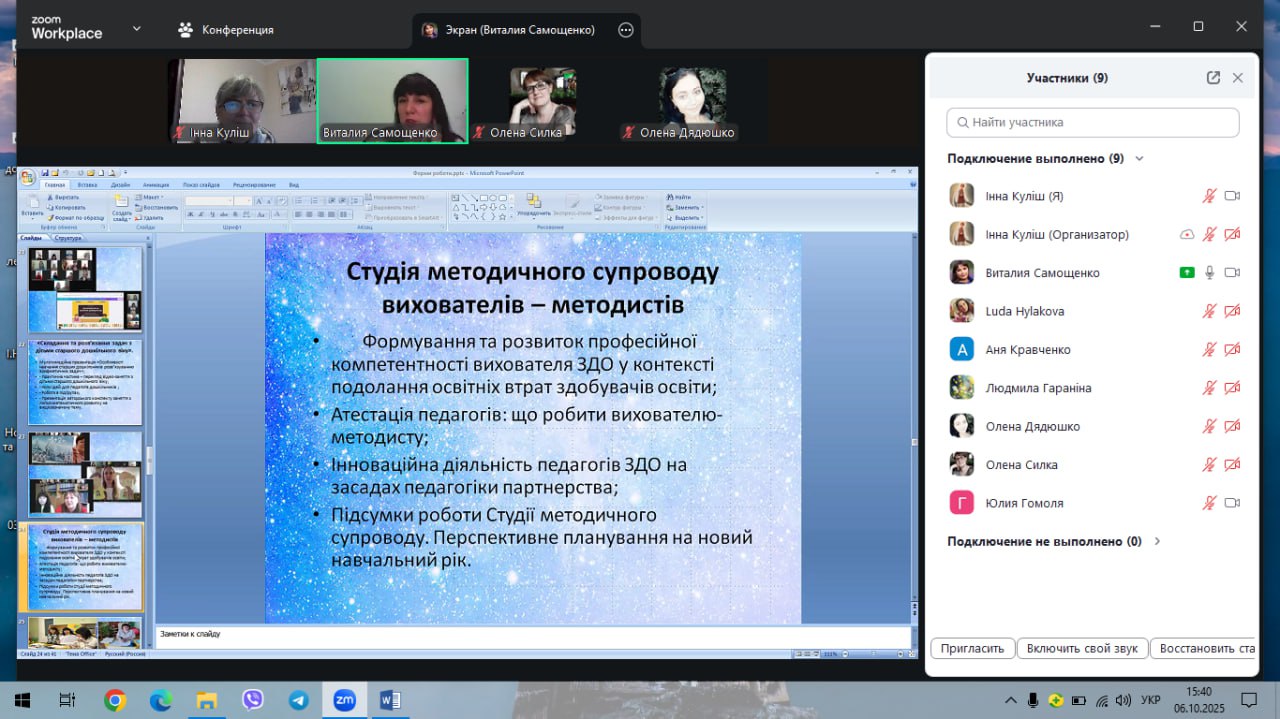1280x719 pixels.
Task: Open the Дизайн ribbon tab
Action: (x=120, y=185)
